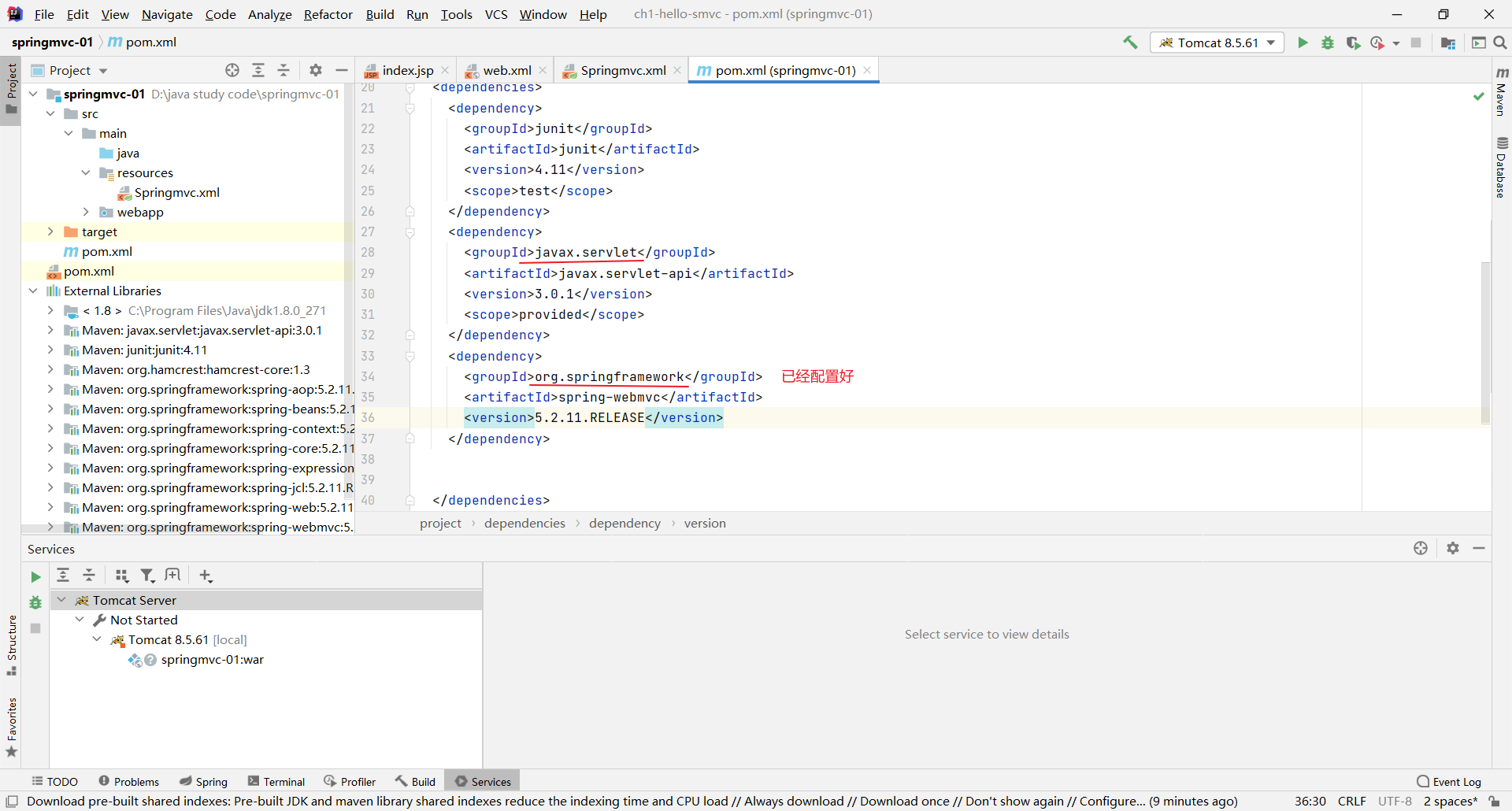The width and height of the screenshot is (1512, 811).
Task: Run with Coverage from the shield icon
Action: coord(1353,43)
